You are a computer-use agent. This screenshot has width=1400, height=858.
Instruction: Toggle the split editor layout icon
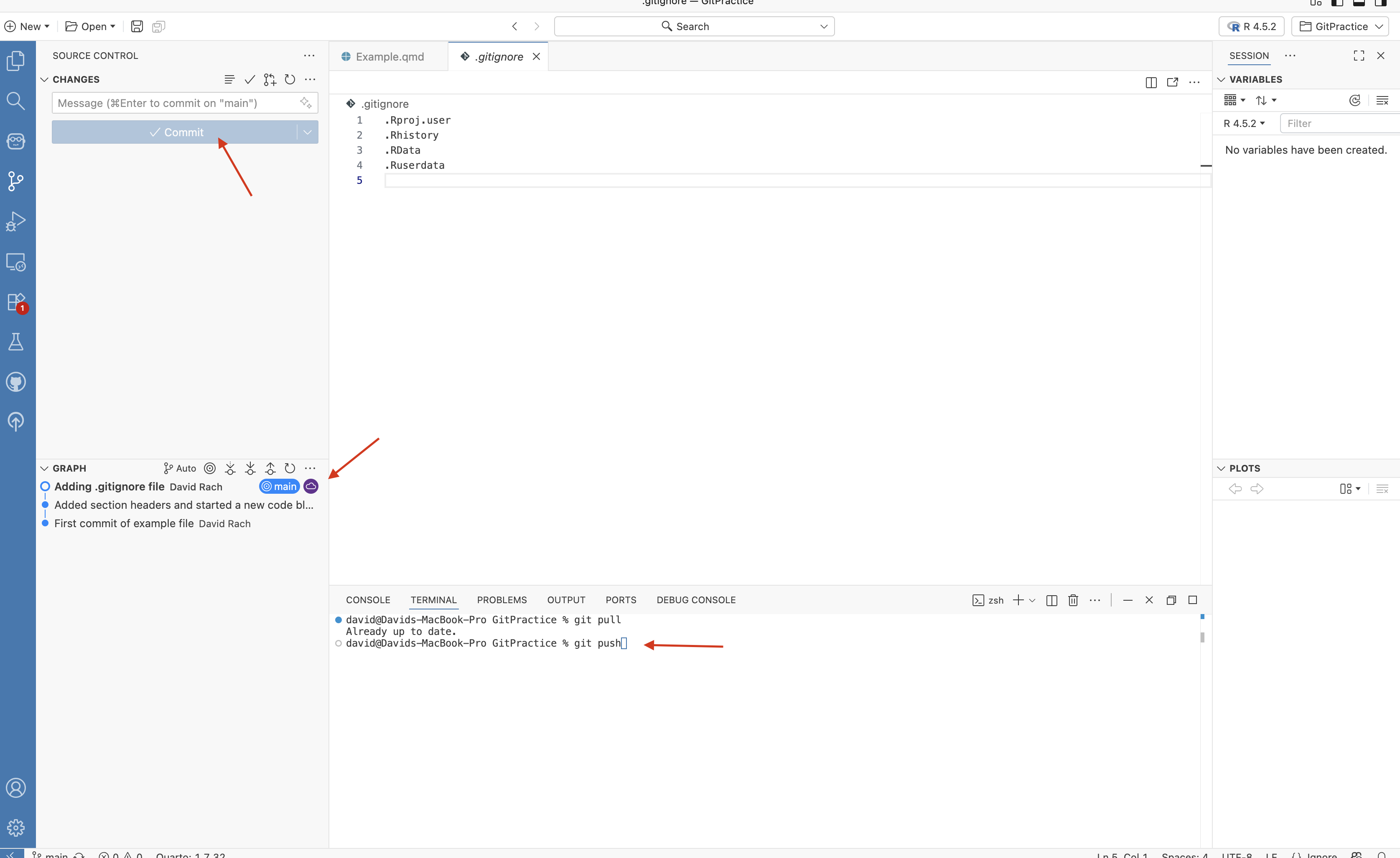pos(1151,82)
